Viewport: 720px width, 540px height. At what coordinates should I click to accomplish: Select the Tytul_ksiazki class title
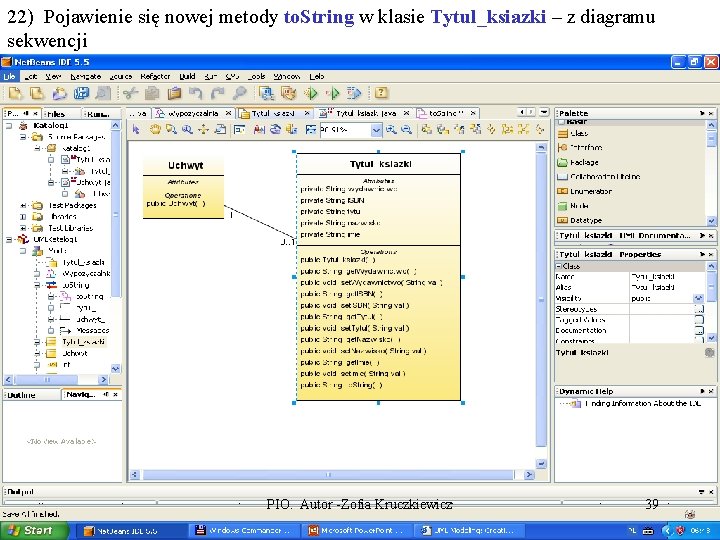point(379,164)
